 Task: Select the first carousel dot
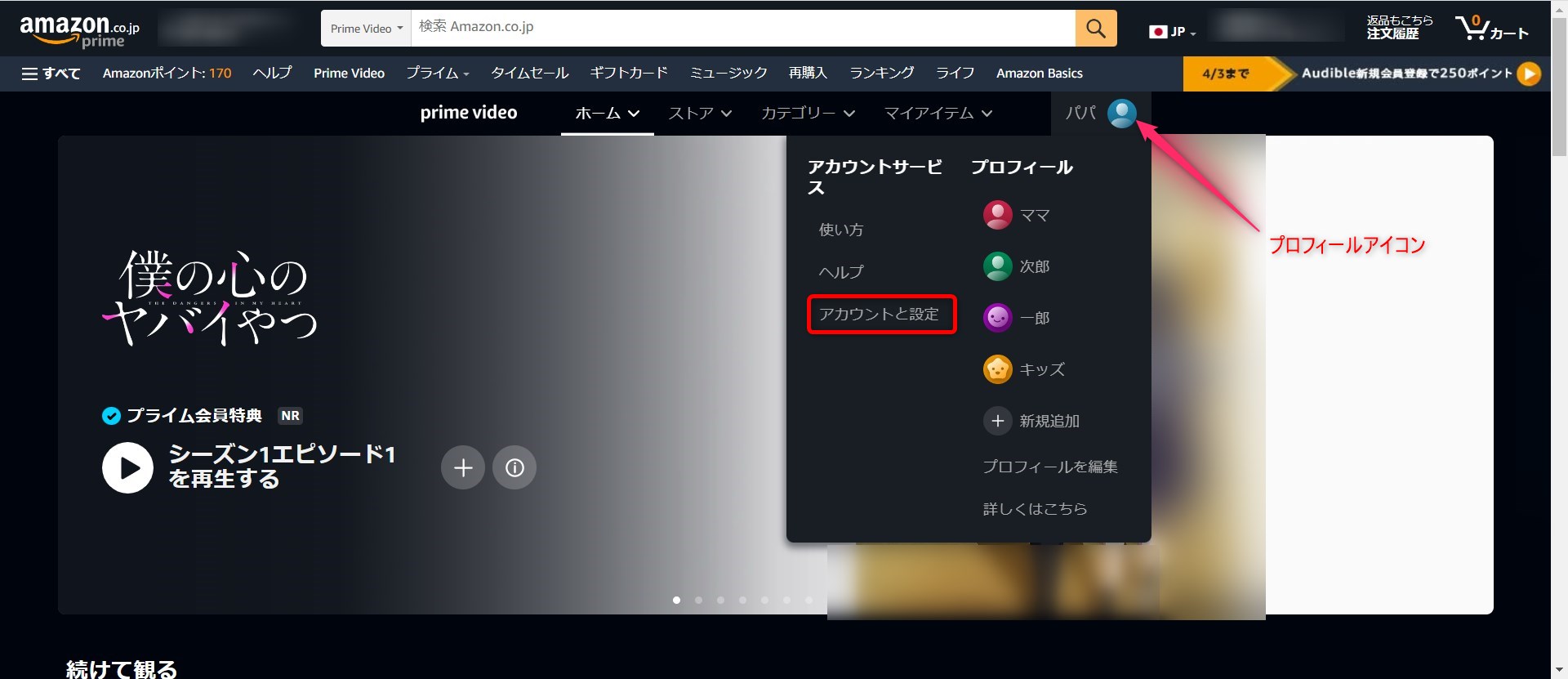[676, 601]
